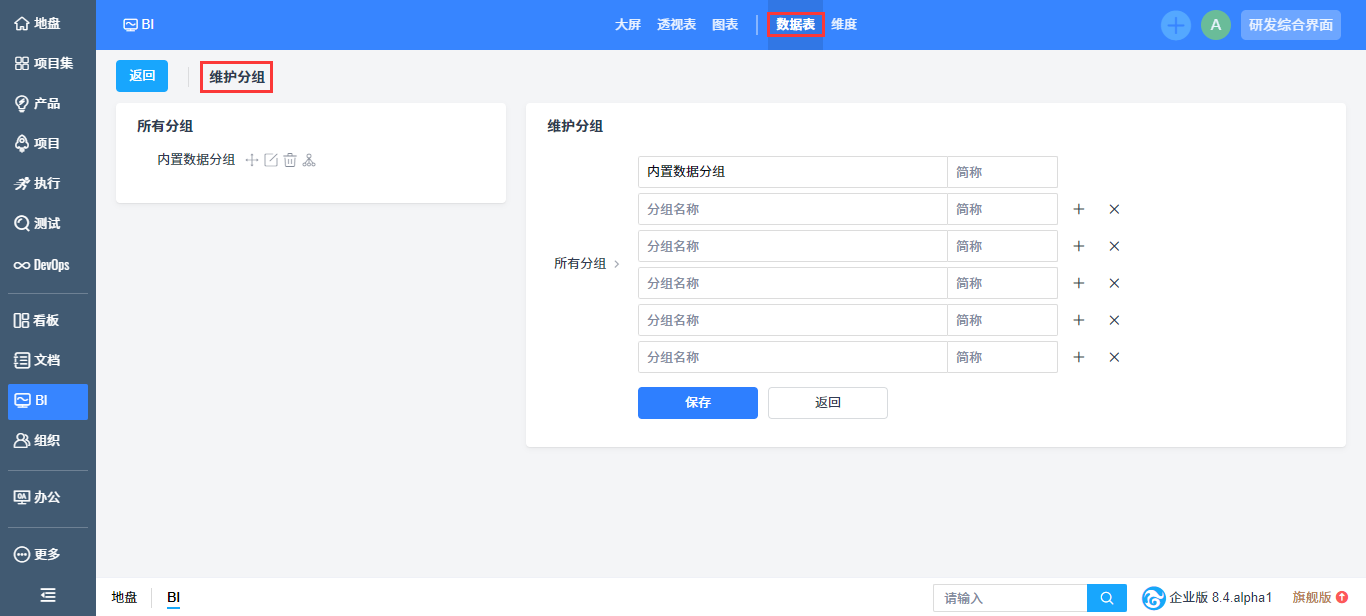Collapse the sidebar with the bottom menu icon

(x=47, y=595)
